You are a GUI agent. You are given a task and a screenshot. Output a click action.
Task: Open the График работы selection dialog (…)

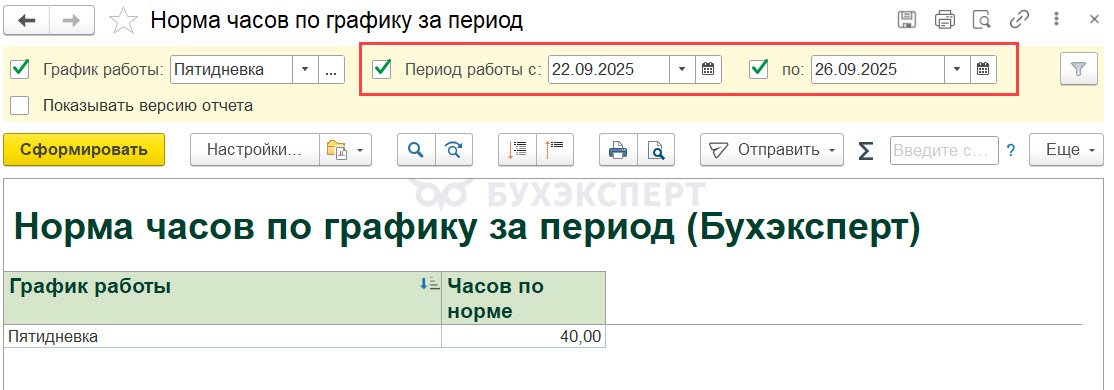[332, 69]
